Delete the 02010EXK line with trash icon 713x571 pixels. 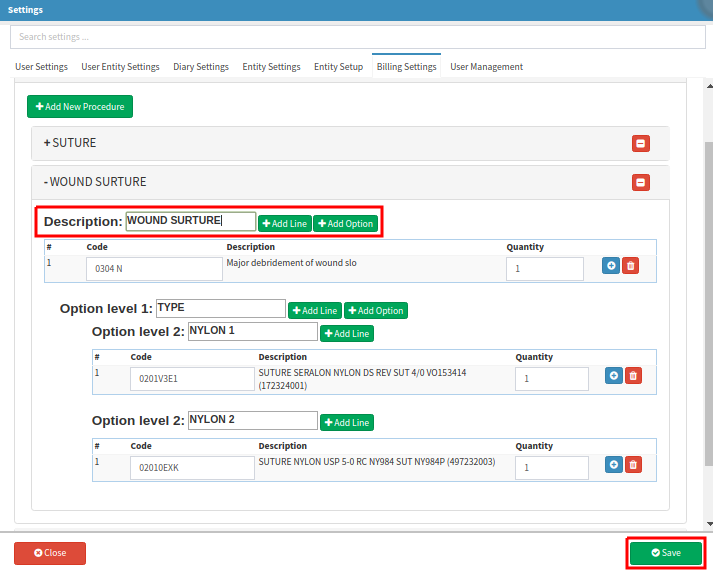(633, 465)
